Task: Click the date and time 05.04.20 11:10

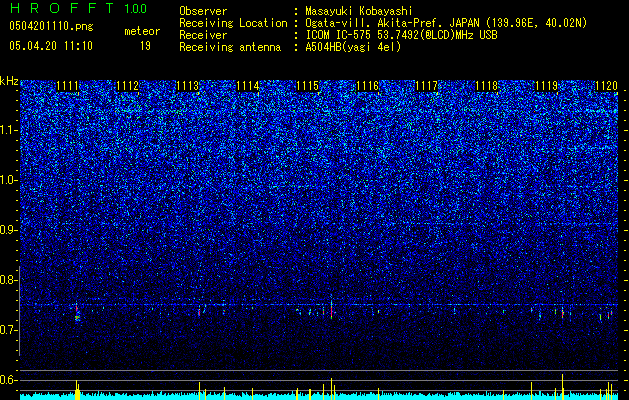Action: (51, 46)
